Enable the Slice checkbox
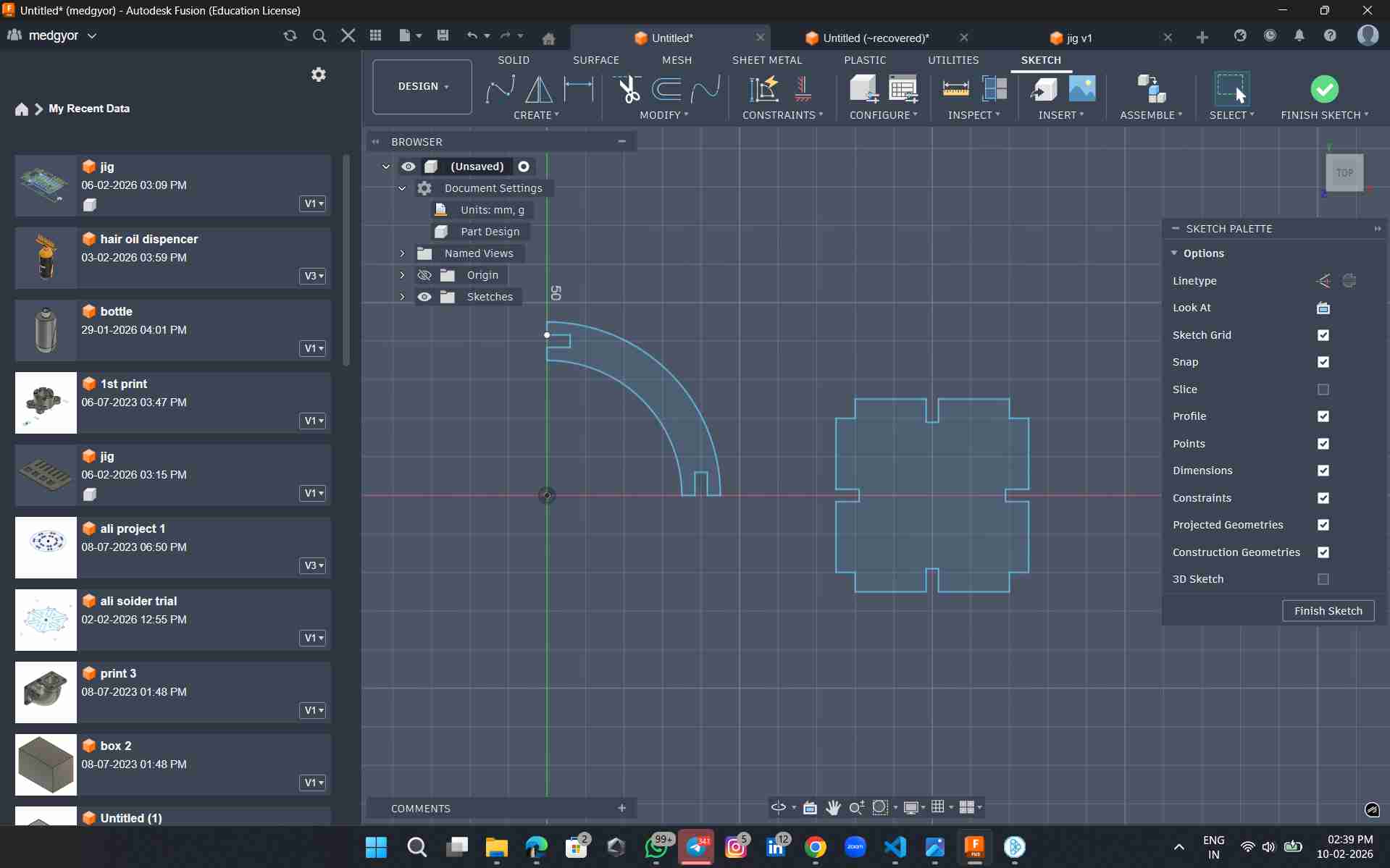This screenshot has height=868, width=1390. pos(1323,389)
